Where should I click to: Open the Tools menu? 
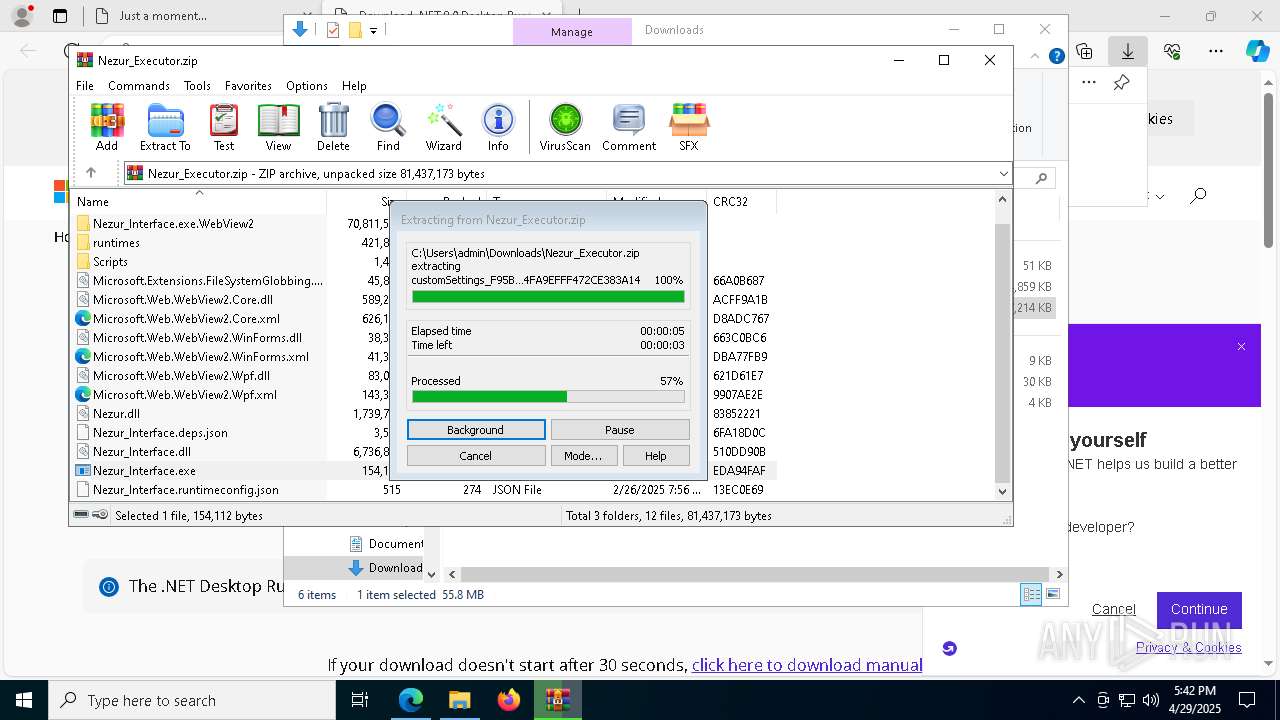tap(197, 86)
